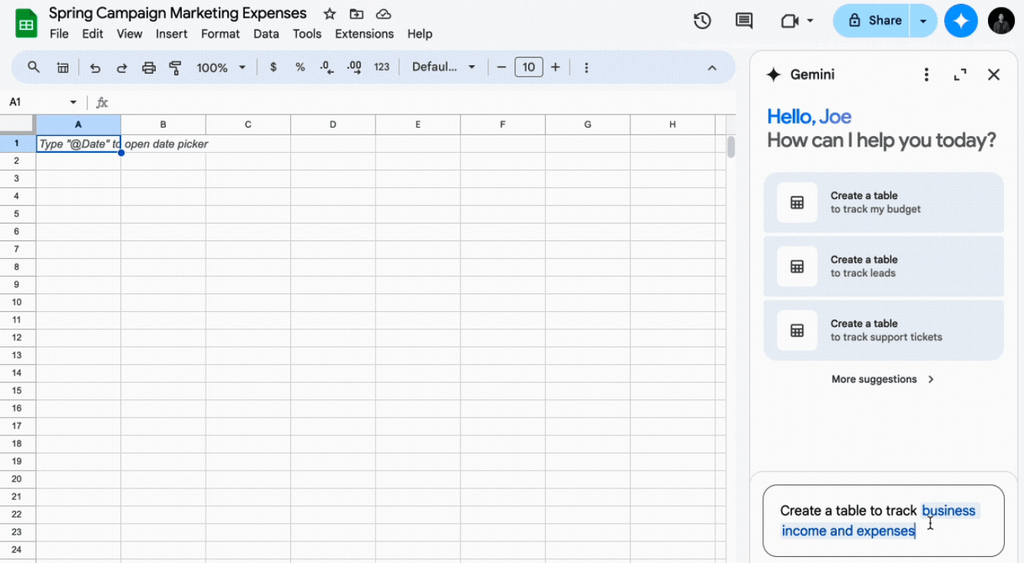Open version history clock icon
This screenshot has height=563, width=1024.
pos(702,21)
